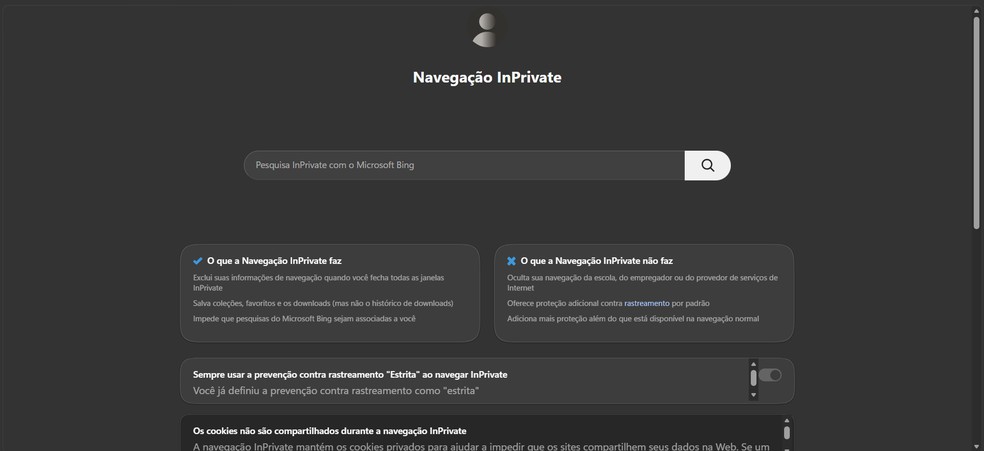Click the Navegação InPrivate heading
This screenshot has width=984, height=451.
tap(487, 77)
